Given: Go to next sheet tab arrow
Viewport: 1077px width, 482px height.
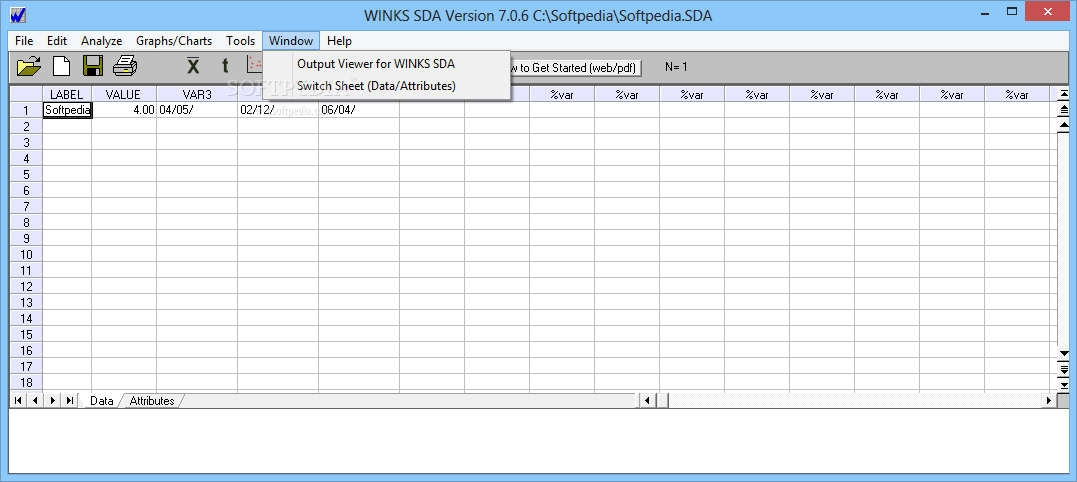Looking at the screenshot, I should click(53, 400).
